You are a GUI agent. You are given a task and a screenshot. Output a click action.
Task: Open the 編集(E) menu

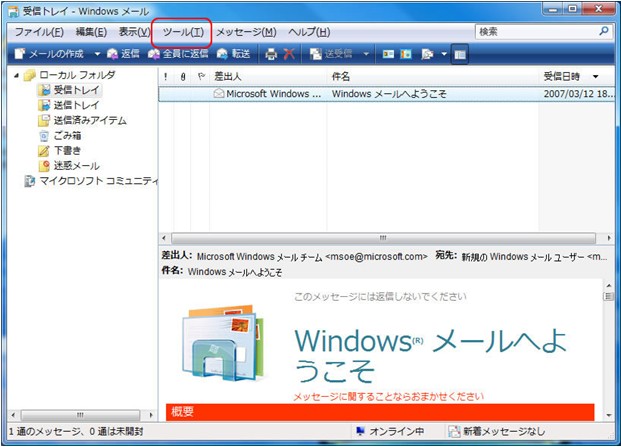[91, 32]
